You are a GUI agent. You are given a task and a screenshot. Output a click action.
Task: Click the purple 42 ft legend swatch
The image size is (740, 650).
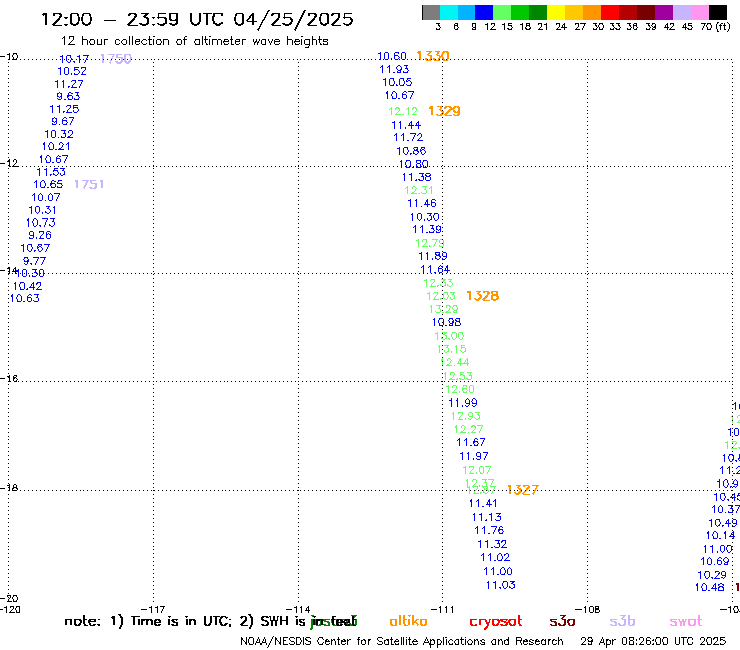[664, 12]
